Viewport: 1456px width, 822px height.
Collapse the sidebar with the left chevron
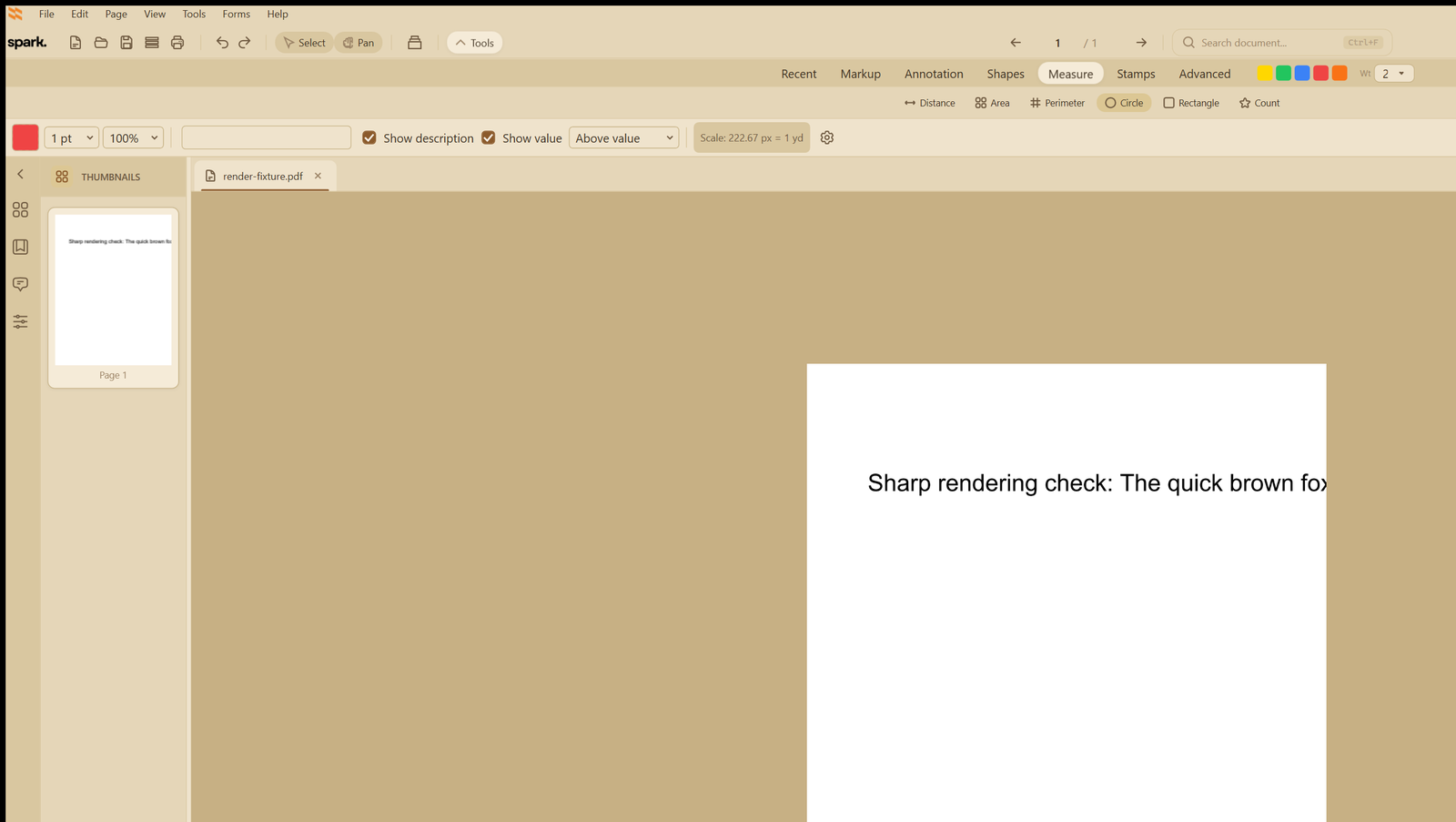[x=20, y=174]
